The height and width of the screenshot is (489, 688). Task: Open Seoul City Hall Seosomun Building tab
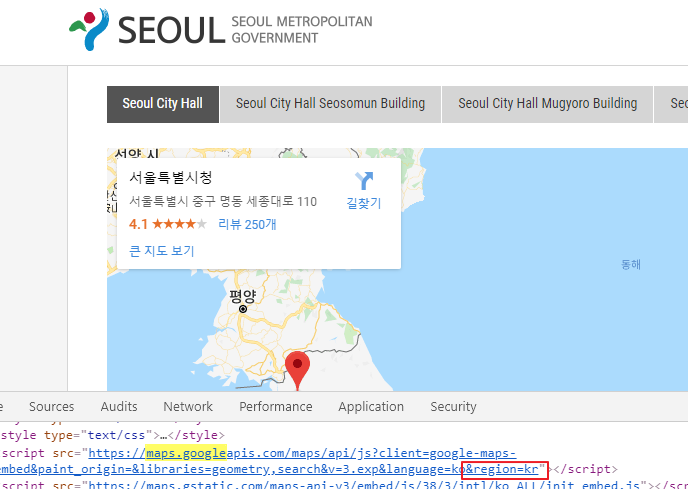(330, 104)
